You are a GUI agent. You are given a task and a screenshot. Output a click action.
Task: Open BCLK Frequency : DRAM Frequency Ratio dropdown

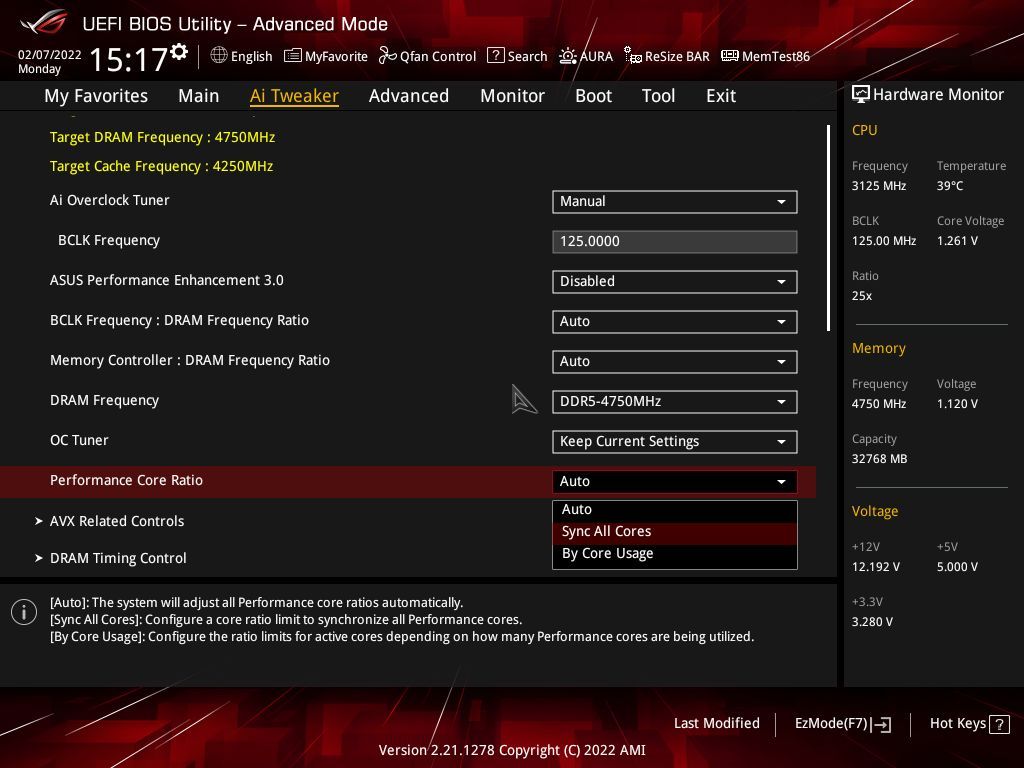point(675,321)
